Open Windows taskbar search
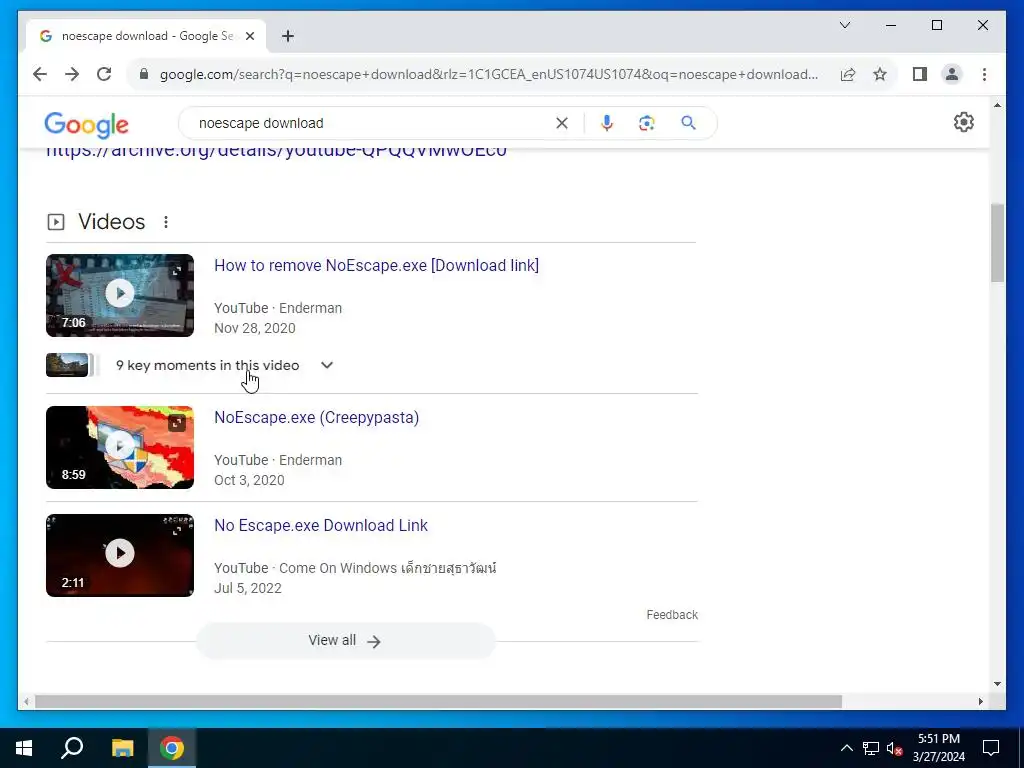The image size is (1024, 768). (72, 748)
